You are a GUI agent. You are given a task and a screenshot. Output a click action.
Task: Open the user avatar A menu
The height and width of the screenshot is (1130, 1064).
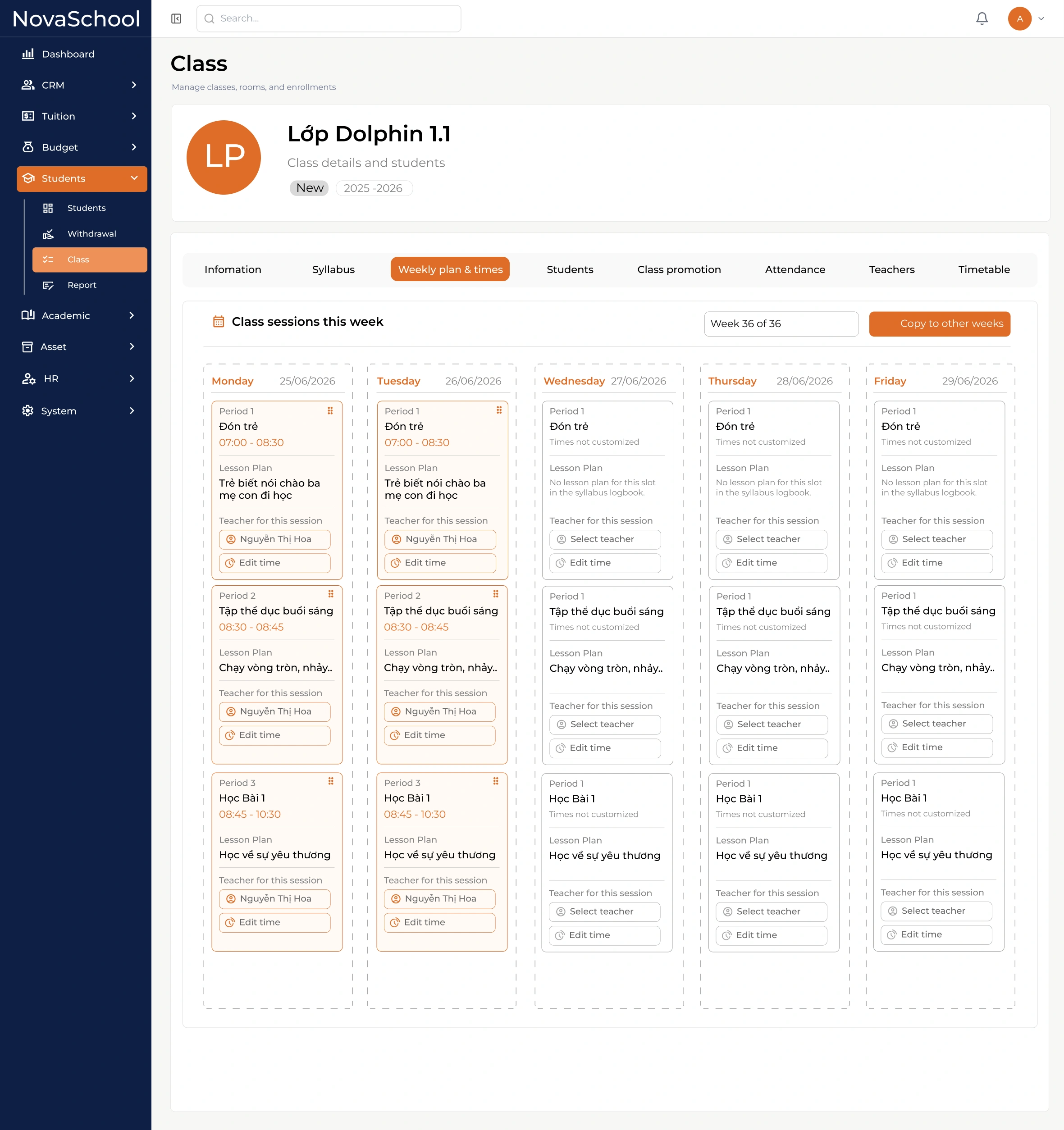1020,19
